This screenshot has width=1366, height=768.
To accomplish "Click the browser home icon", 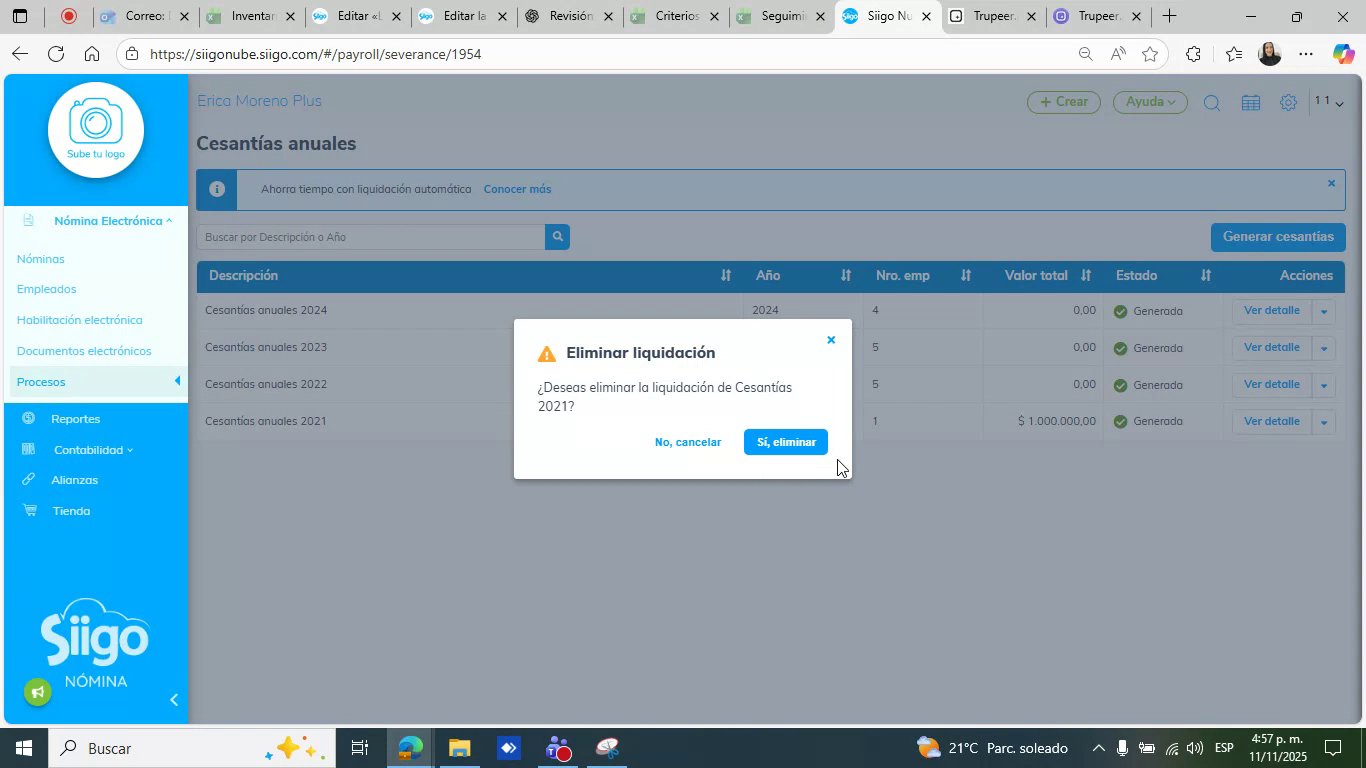I will [92, 54].
